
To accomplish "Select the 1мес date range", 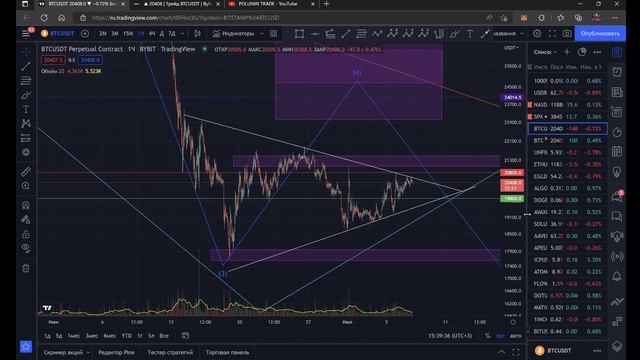I will 74,336.
